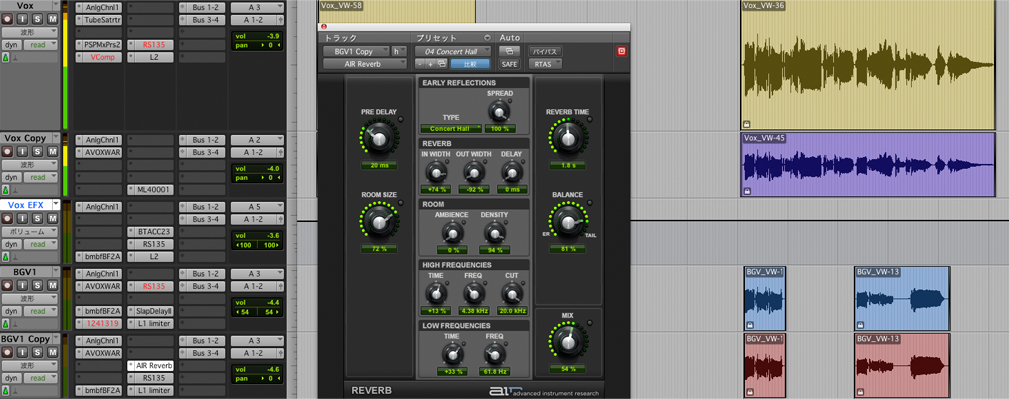
Task: Click the red target button in plugin header
Action: point(622,51)
